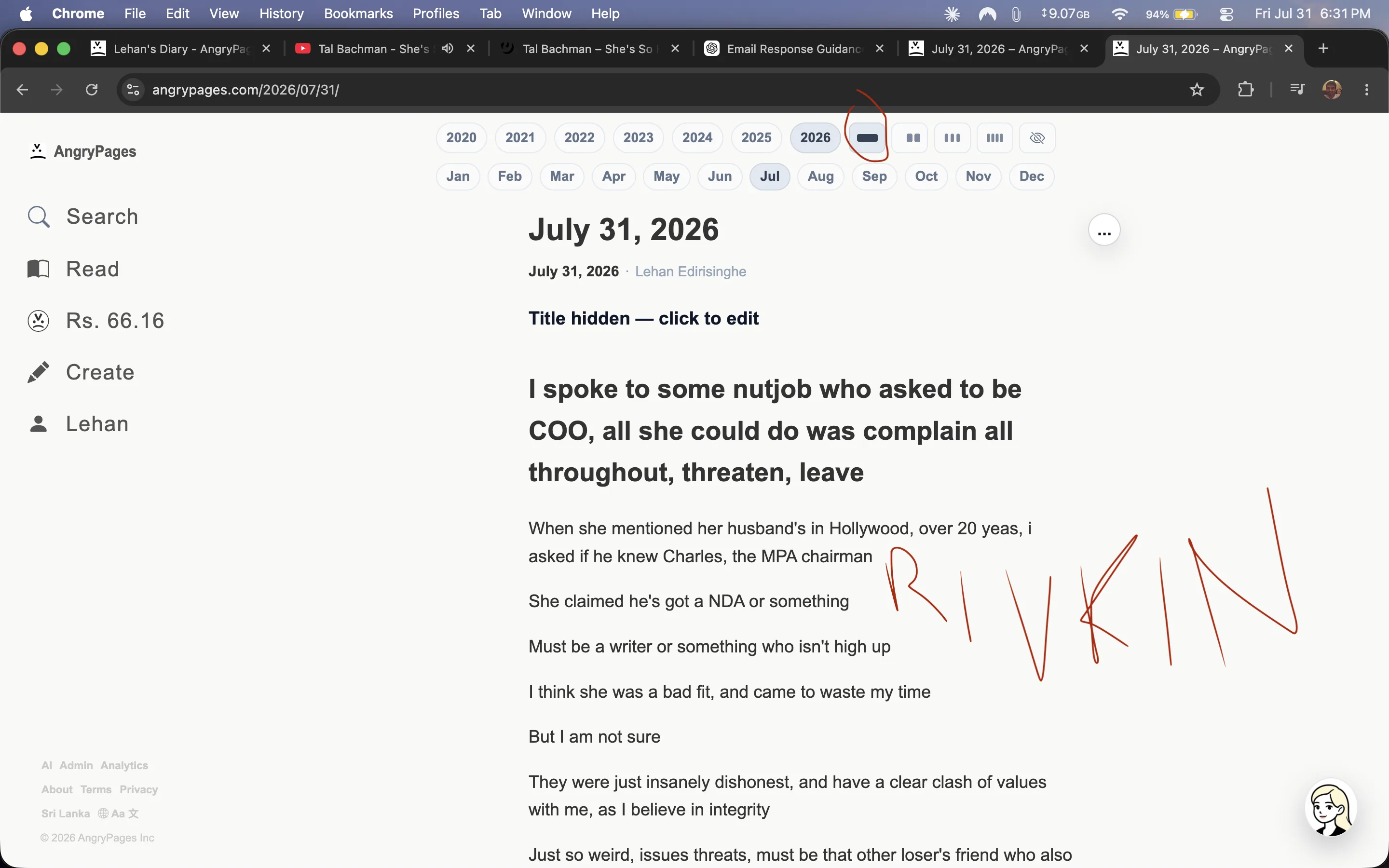
Task: Open the Profiles menu
Action: tap(436, 14)
